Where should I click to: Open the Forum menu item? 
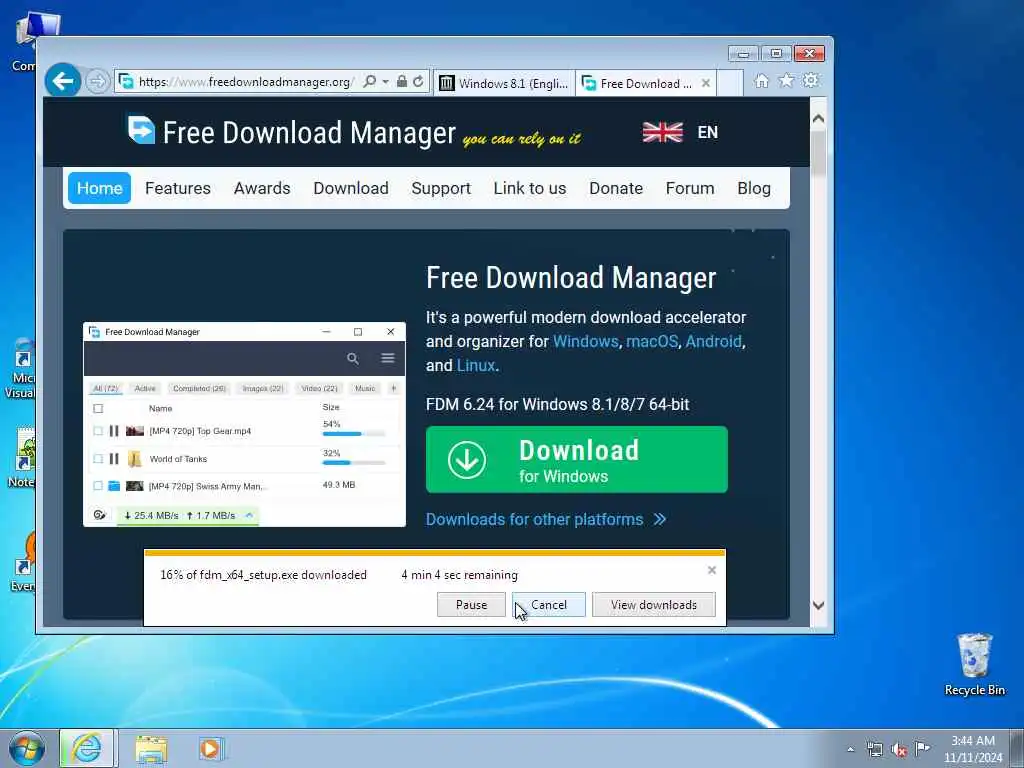[690, 188]
